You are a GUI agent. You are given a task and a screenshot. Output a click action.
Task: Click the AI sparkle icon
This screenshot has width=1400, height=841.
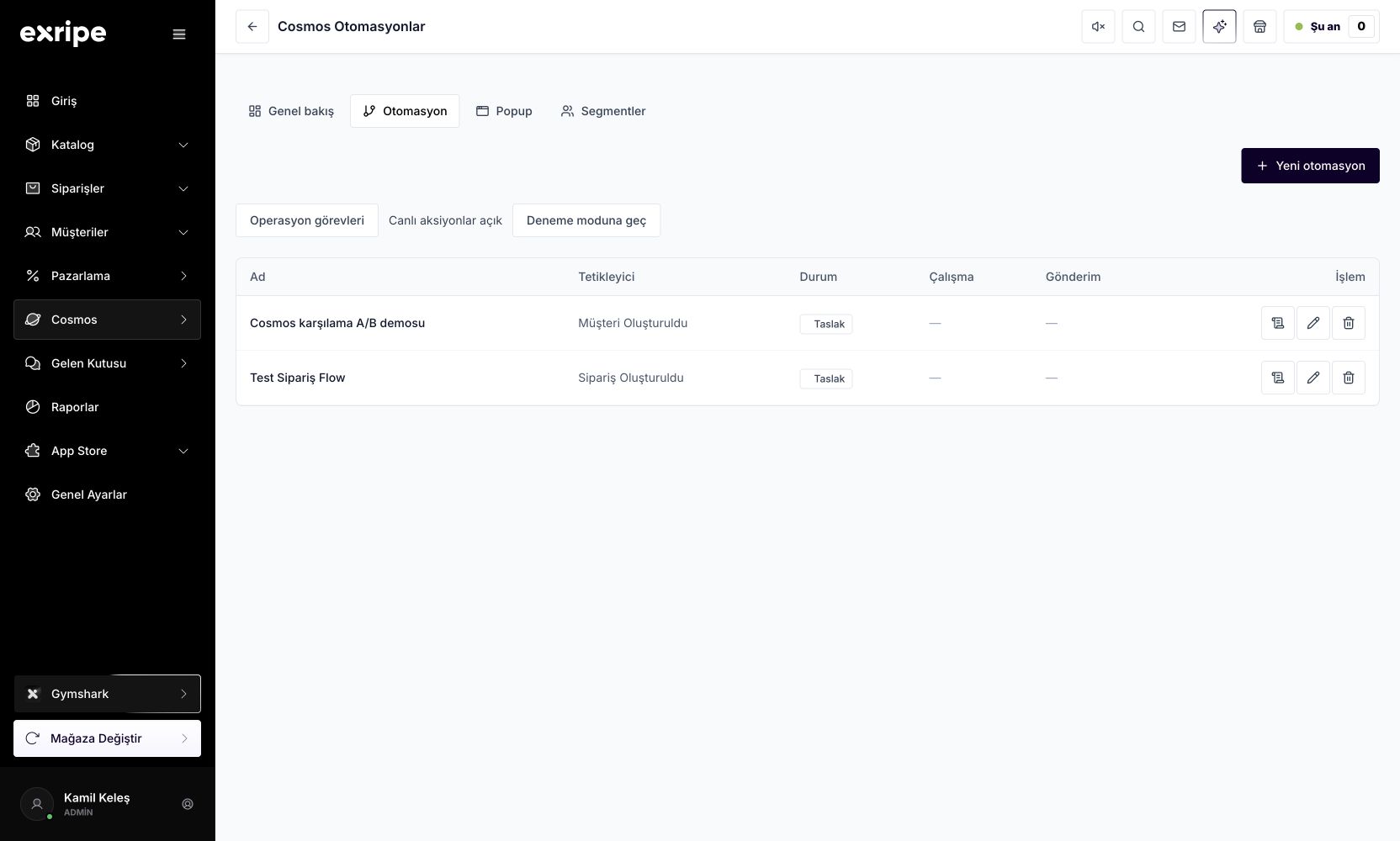tap(1219, 27)
